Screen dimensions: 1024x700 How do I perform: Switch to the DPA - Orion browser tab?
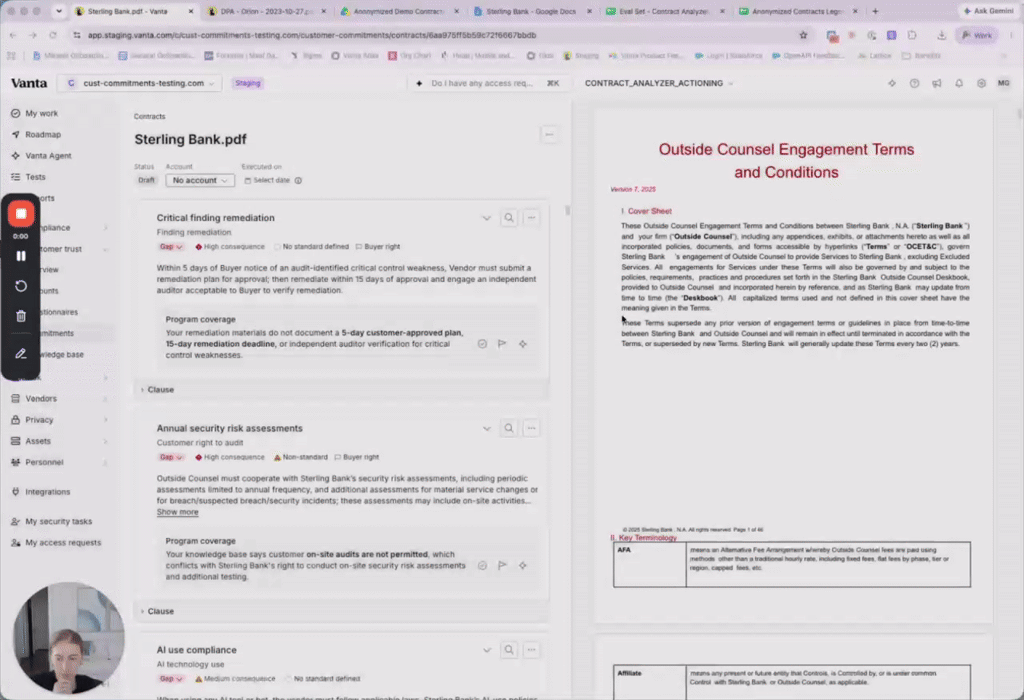(266, 11)
